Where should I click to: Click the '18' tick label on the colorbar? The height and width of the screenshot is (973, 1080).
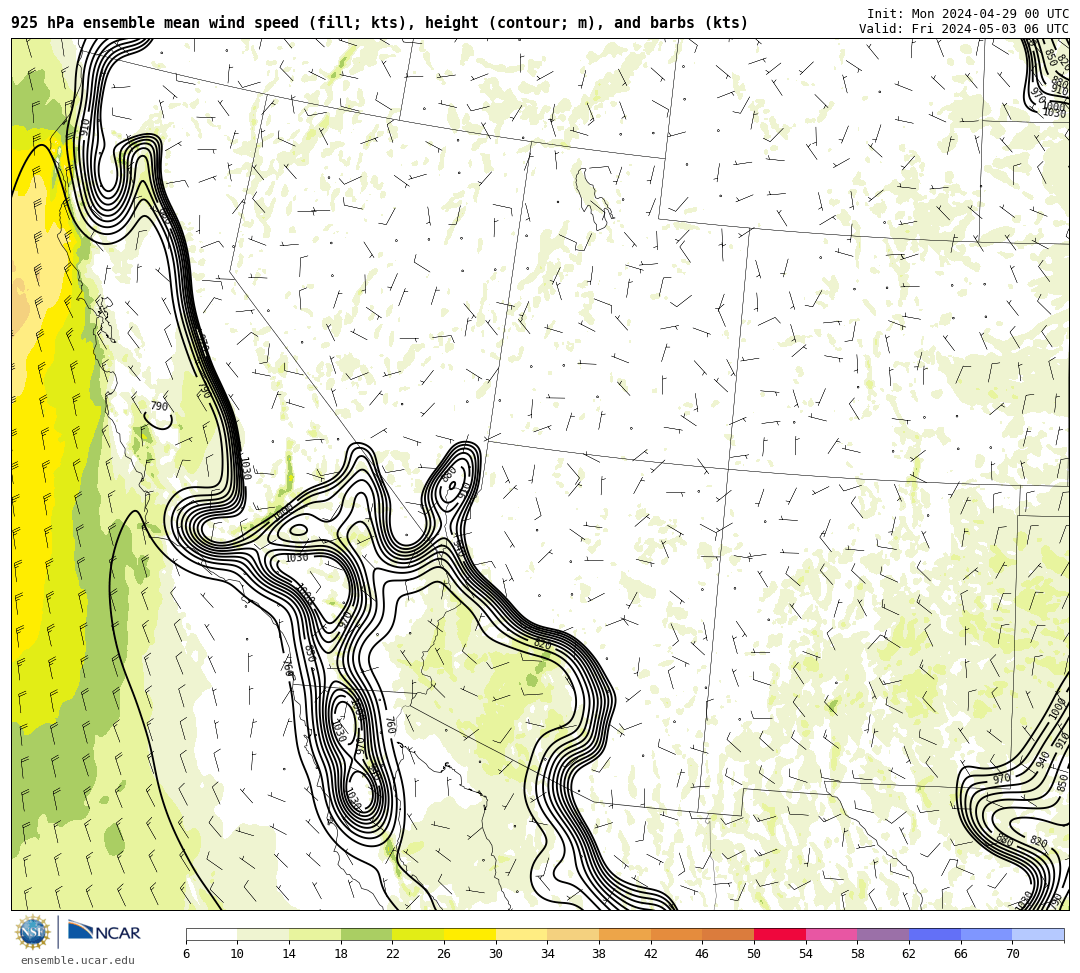[x=341, y=954]
